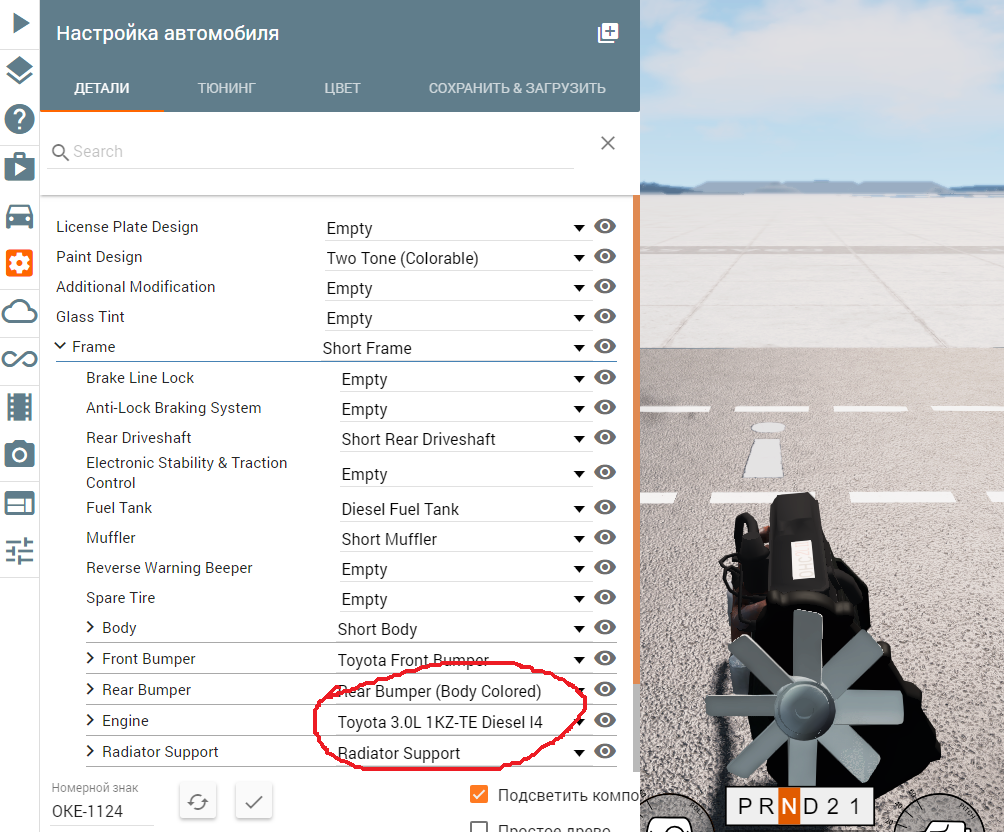Viewport: 1004px width, 832px height.
Task: Toggle visibility eye for Additional Modification
Action: point(605,286)
